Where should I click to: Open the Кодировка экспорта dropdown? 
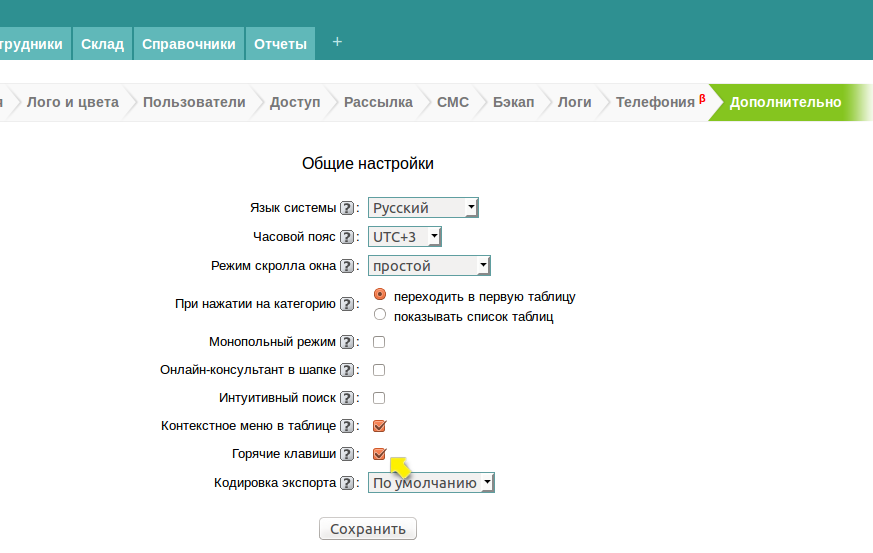point(431,483)
